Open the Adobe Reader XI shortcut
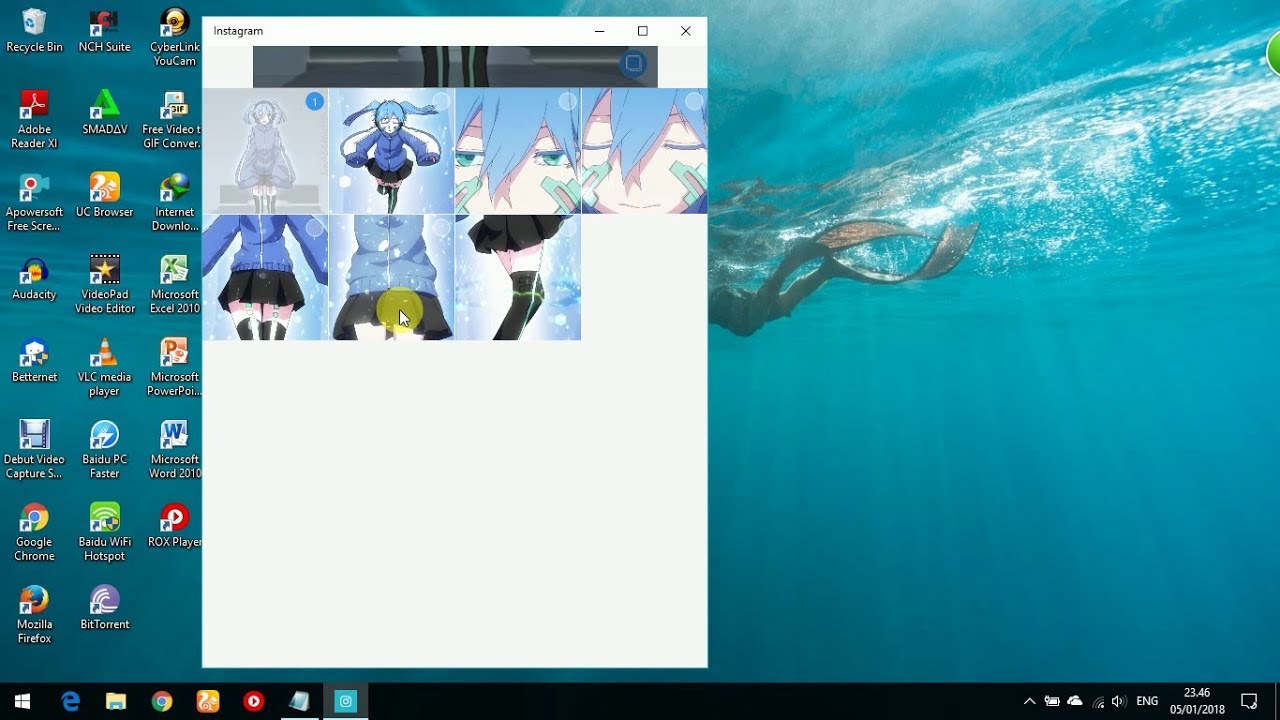The height and width of the screenshot is (720, 1280). (34, 119)
